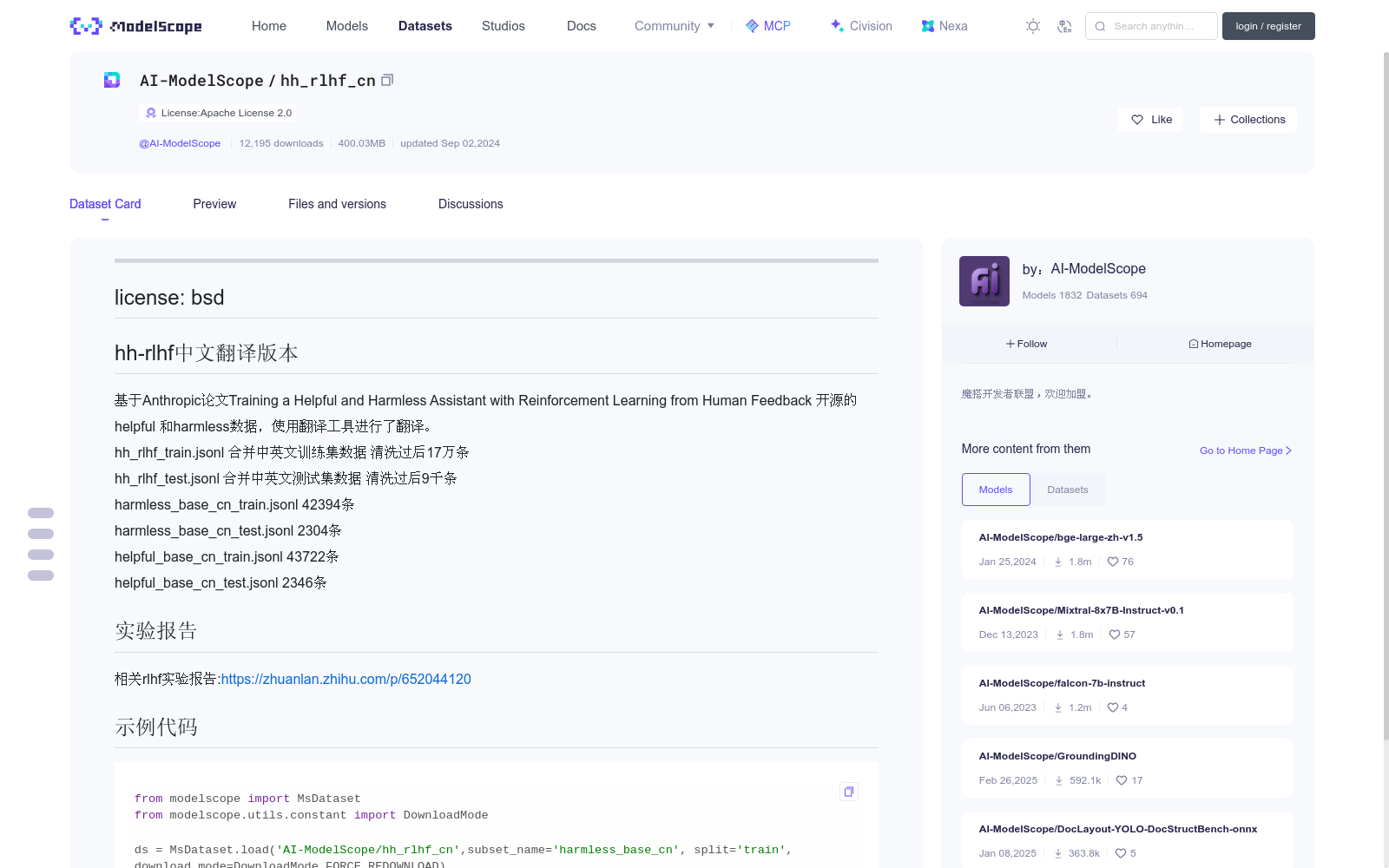The width and height of the screenshot is (1389, 868).
Task: Follow the AI-ModelScope organization
Action: [x=1027, y=344]
